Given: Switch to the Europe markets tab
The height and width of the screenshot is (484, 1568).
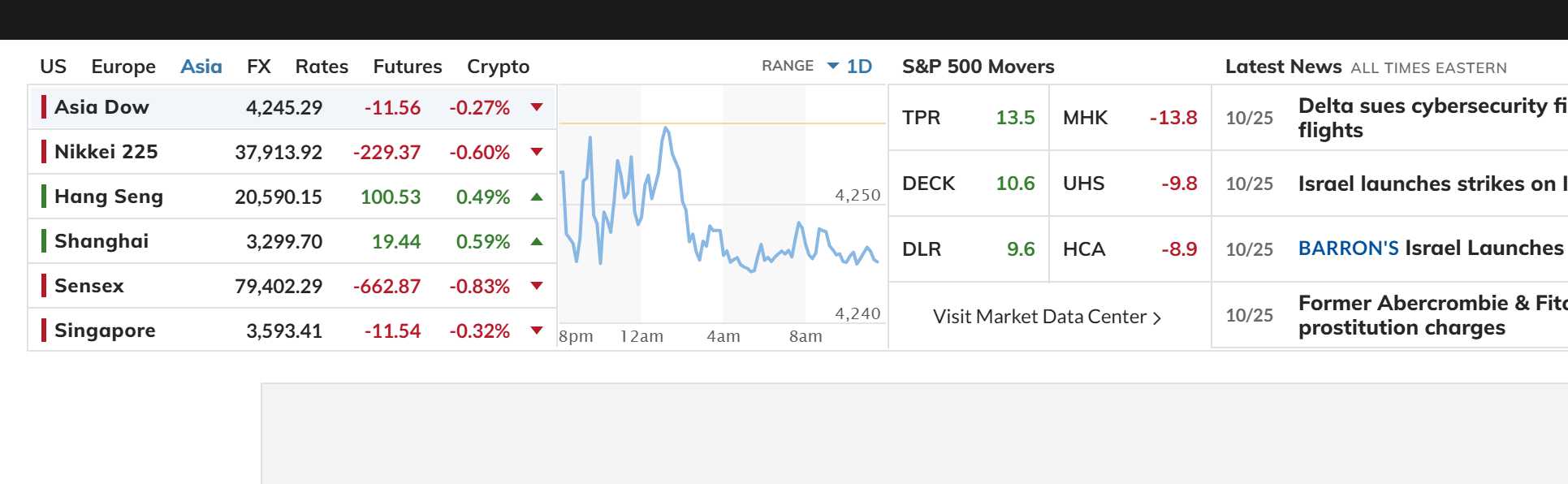Looking at the screenshot, I should 123,67.
